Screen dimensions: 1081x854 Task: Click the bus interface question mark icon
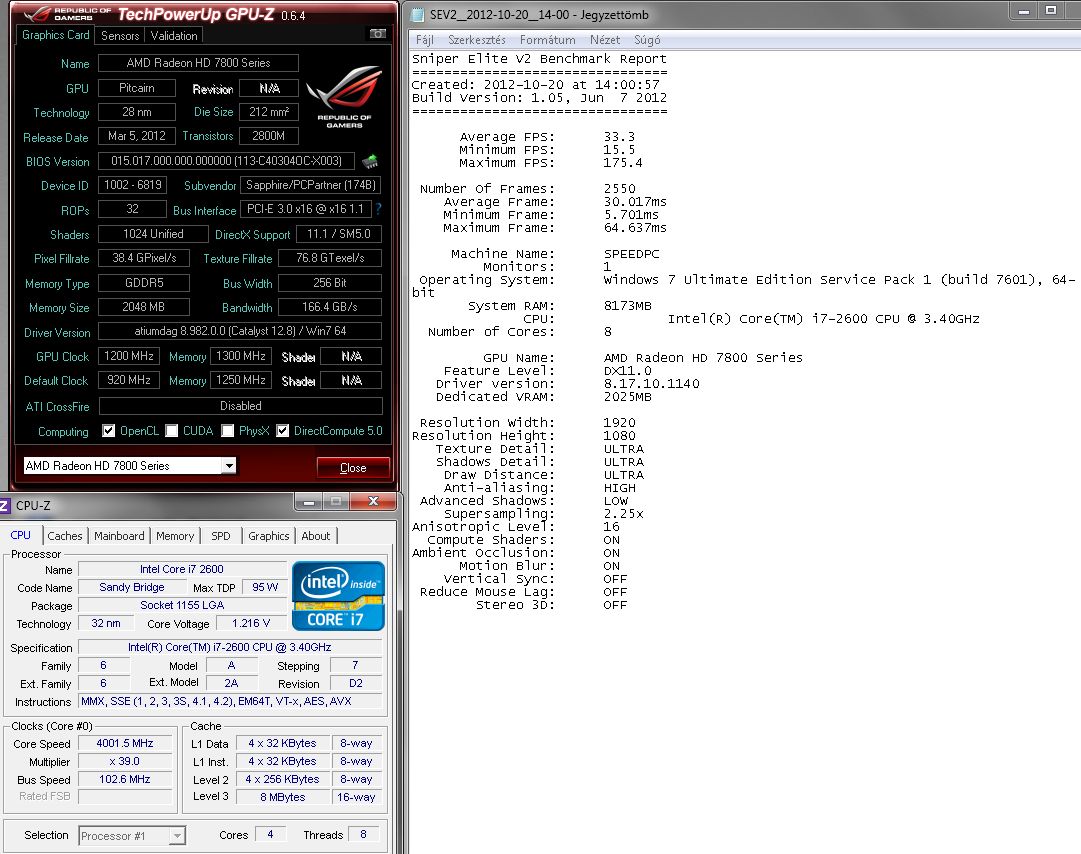pos(378,209)
